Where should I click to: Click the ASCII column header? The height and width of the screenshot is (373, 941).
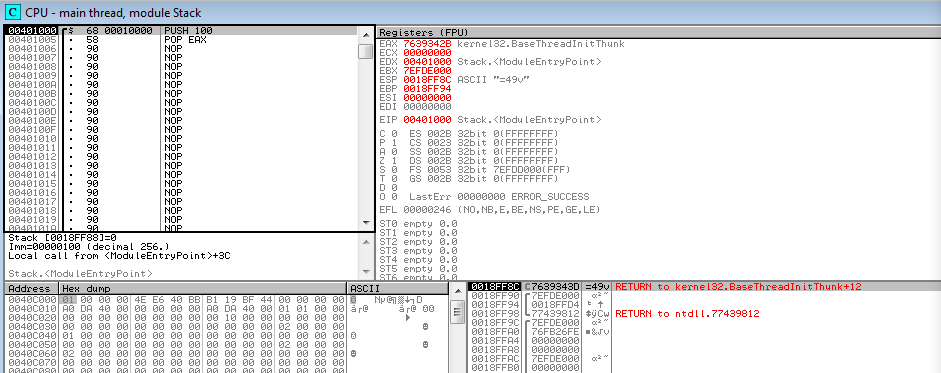[397, 288]
